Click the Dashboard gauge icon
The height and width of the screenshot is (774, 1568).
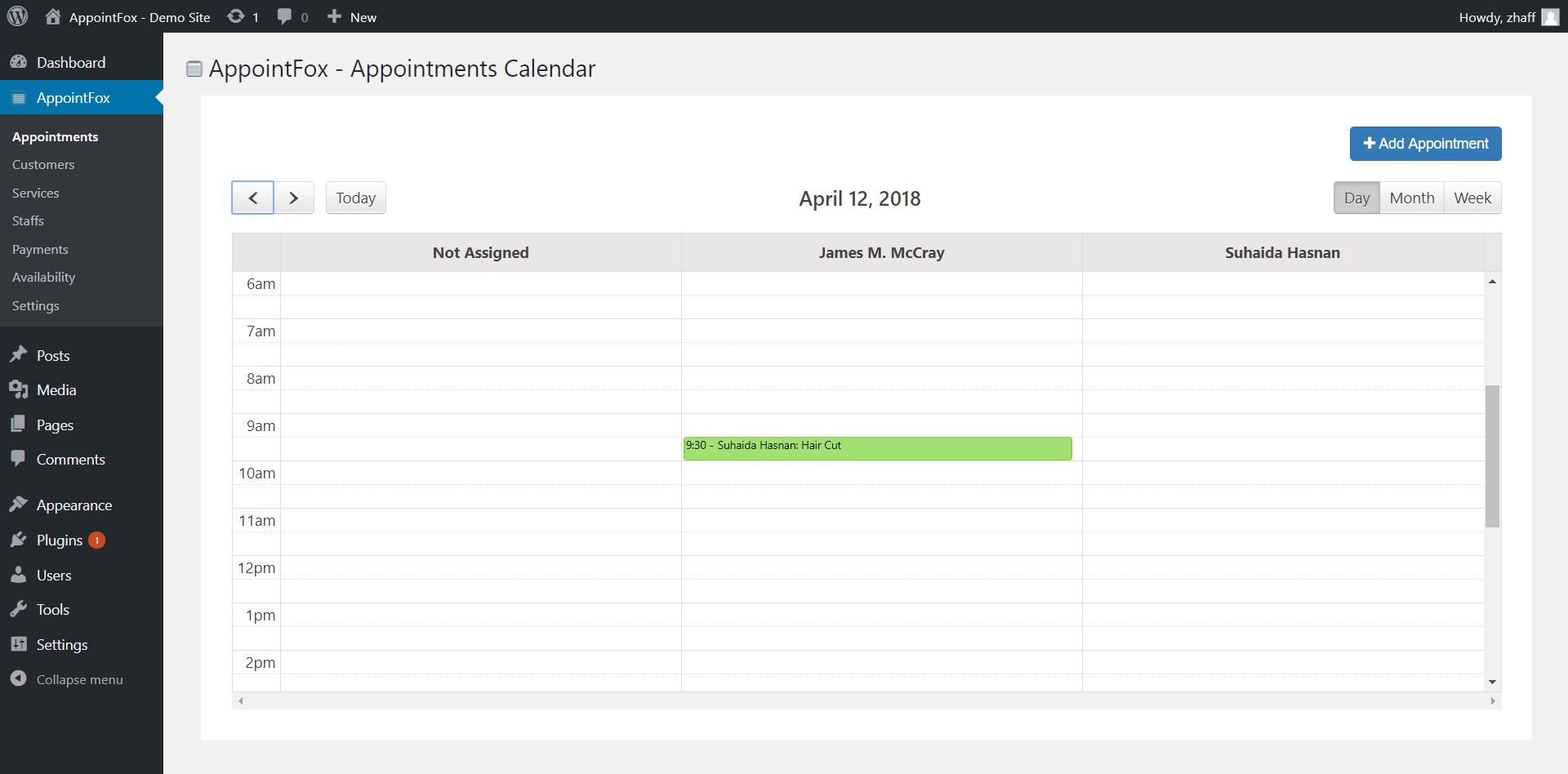pyautogui.click(x=18, y=62)
